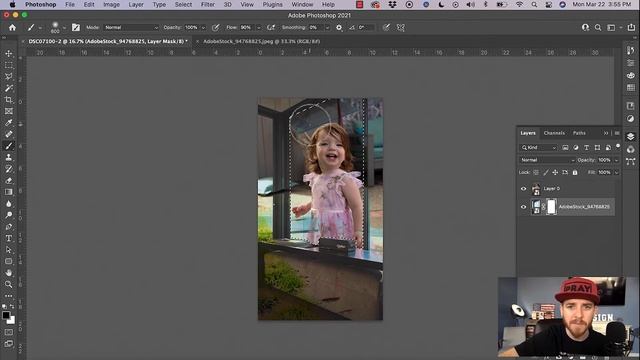Click the brush angle input field
640x360 pixels.
click(x=365, y=27)
